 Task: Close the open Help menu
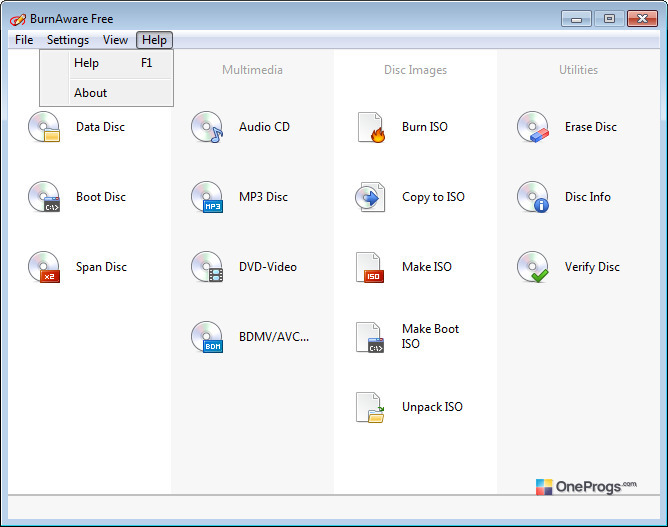tap(154, 40)
